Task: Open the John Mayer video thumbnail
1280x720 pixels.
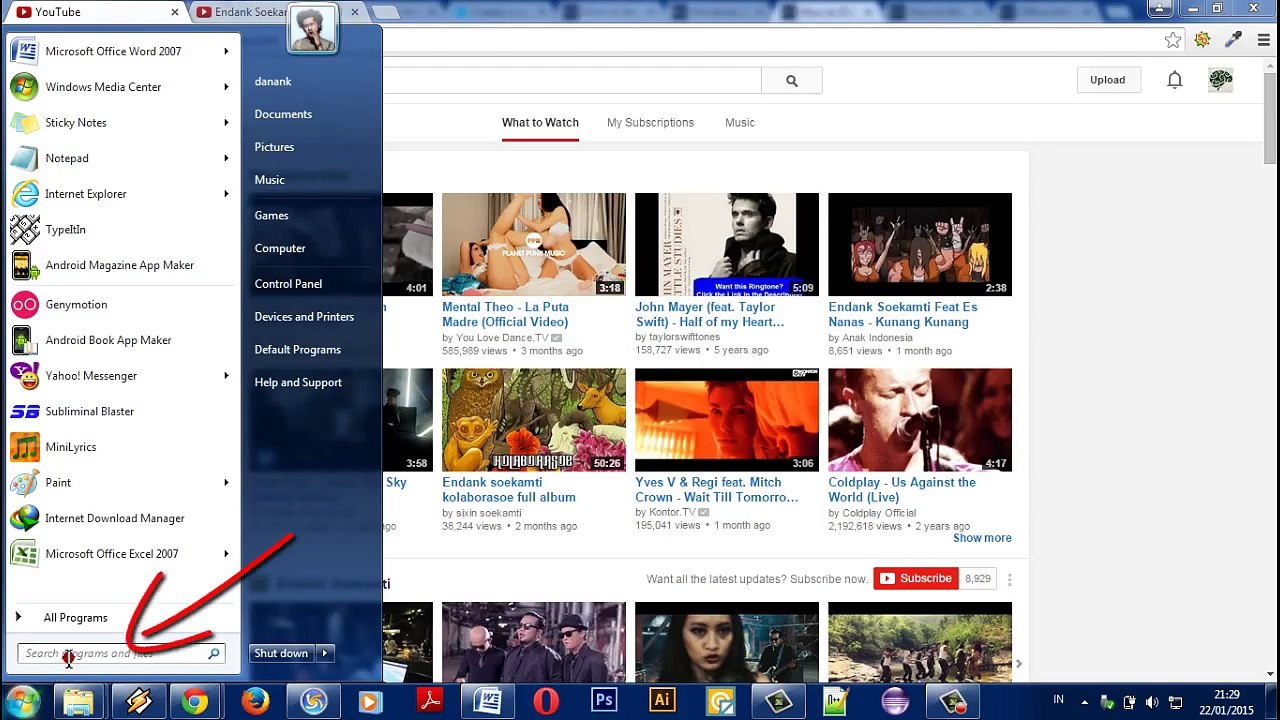Action: [x=727, y=245]
